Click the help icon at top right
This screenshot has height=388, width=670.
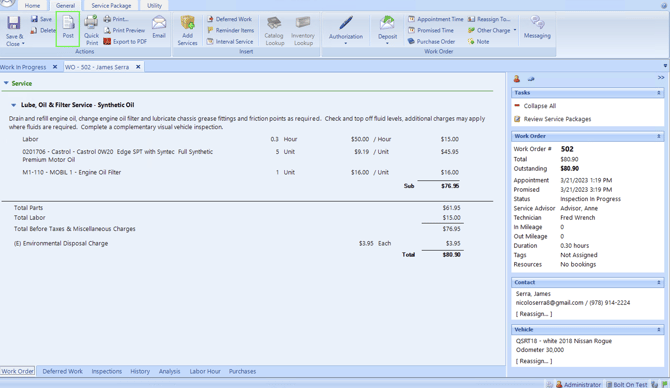click(664, 5)
